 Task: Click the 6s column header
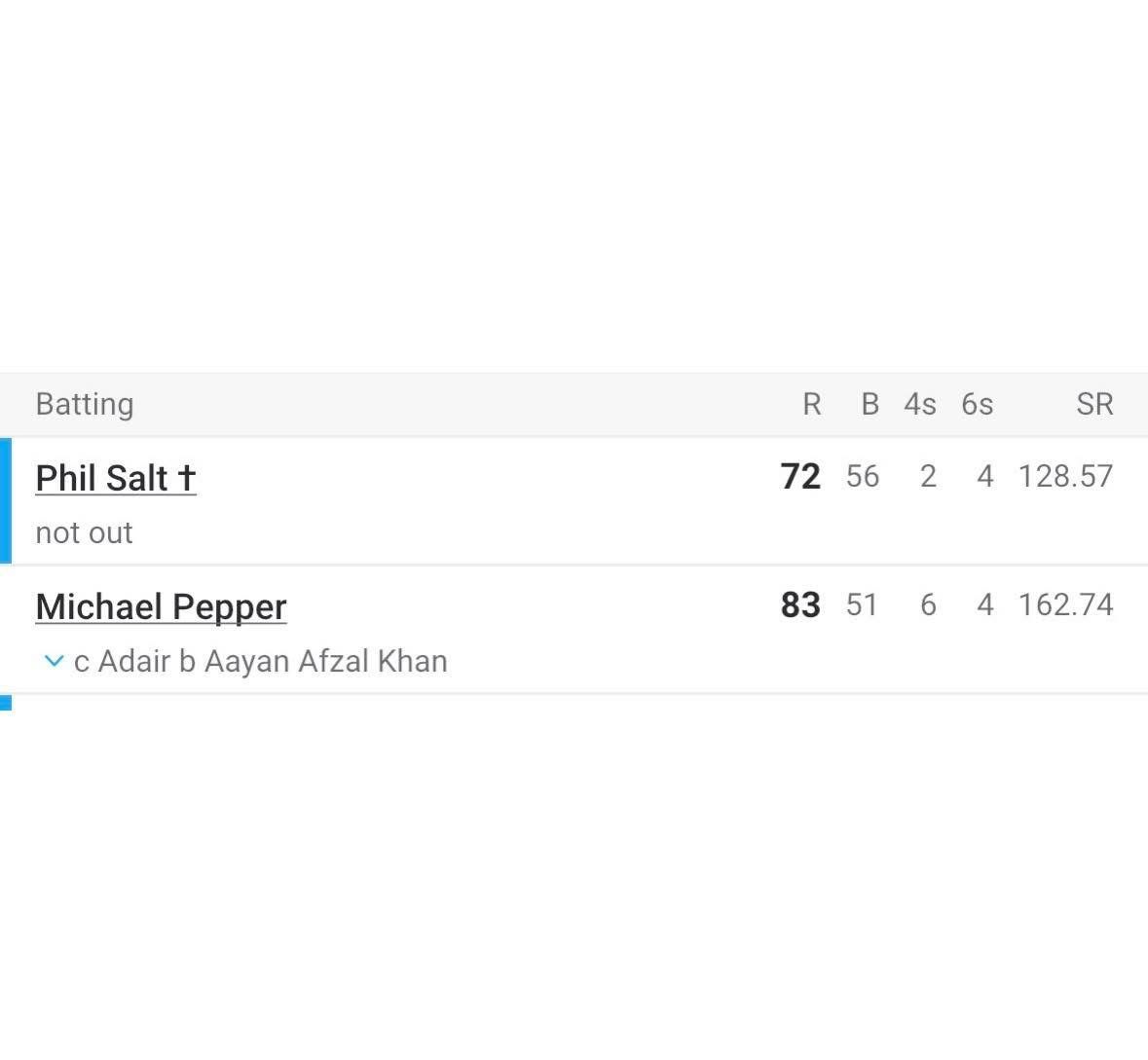pos(977,404)
